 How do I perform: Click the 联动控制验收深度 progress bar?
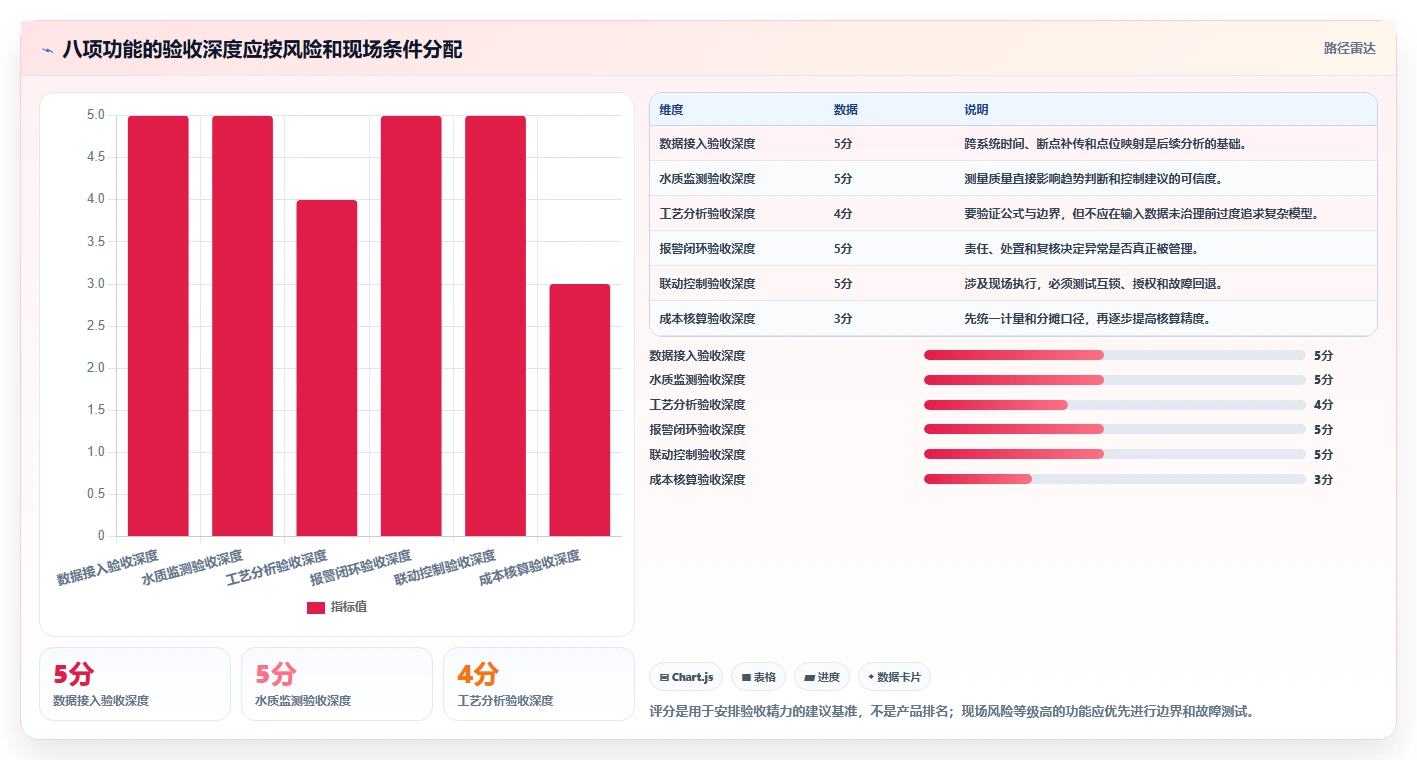(x=1115, y=455)
